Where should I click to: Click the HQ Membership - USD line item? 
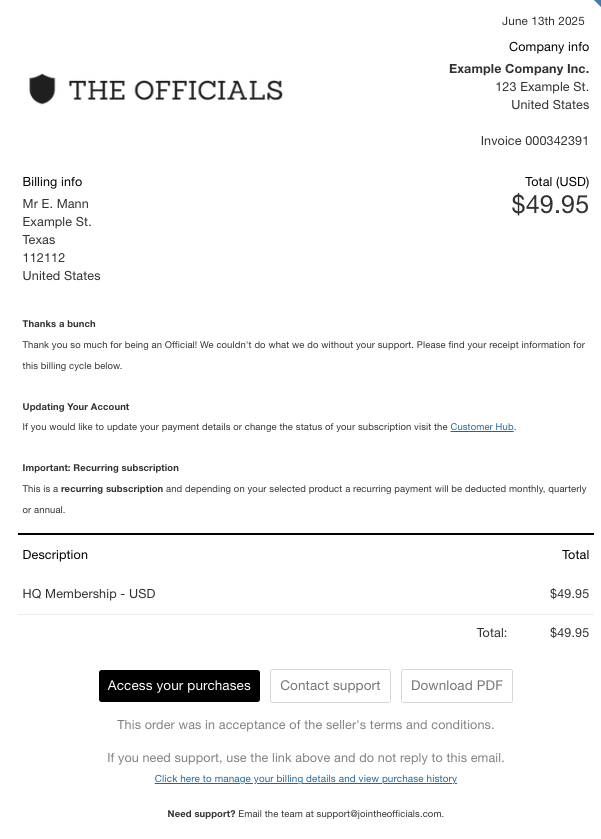89,594
